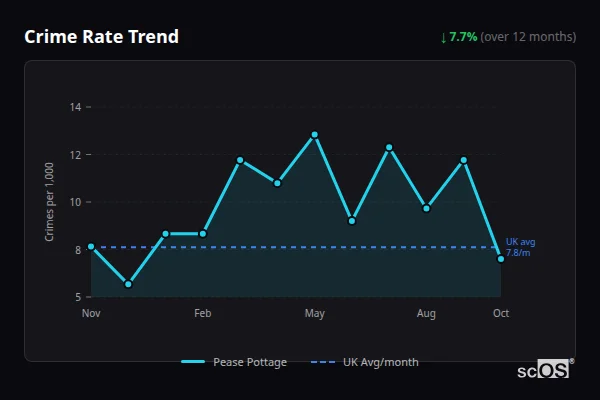Click the Crimes per 1,000 axis title
The width and height of the screenshot is (600, 400).
(x=49, y=202)
